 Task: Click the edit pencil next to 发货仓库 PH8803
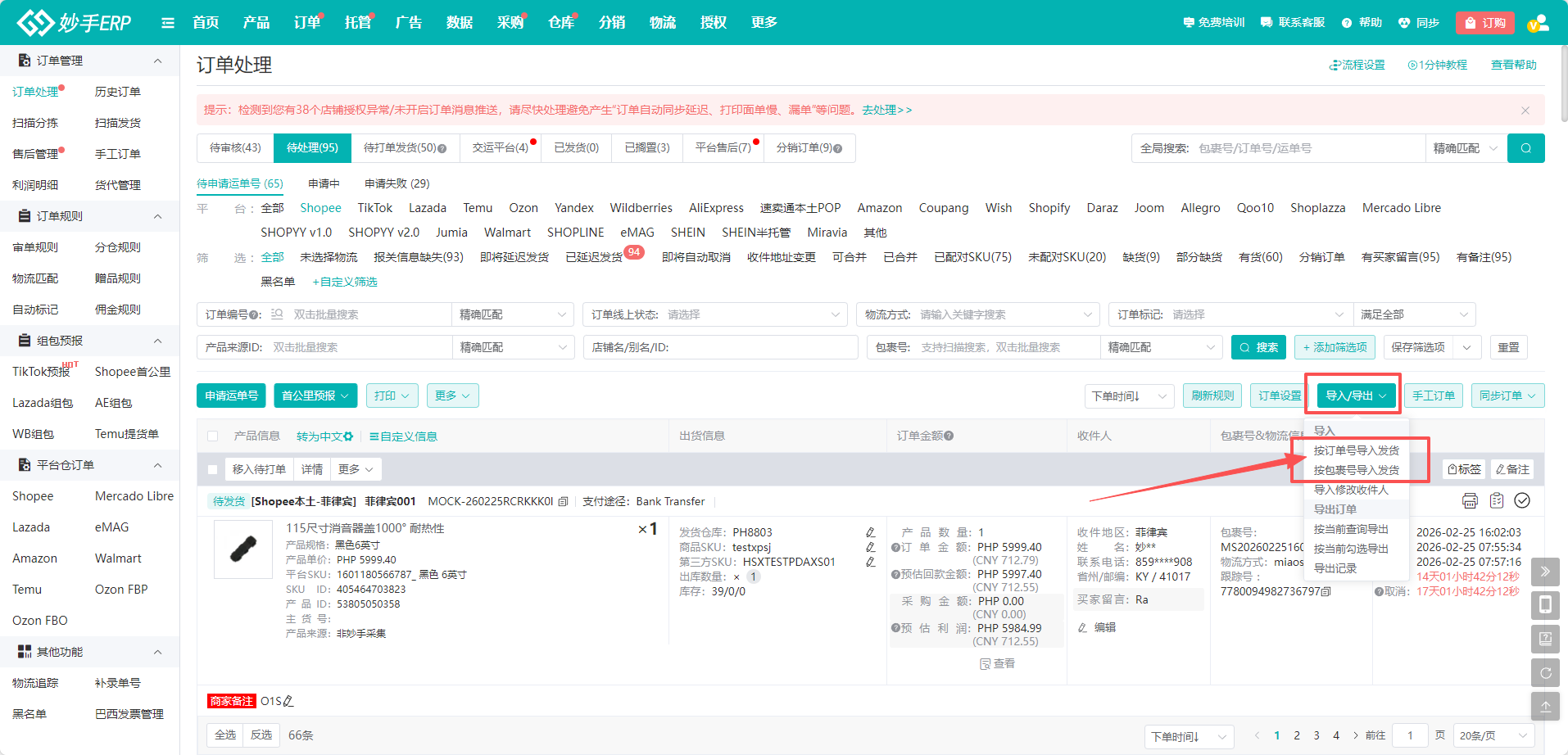click(x=870, y=532)
